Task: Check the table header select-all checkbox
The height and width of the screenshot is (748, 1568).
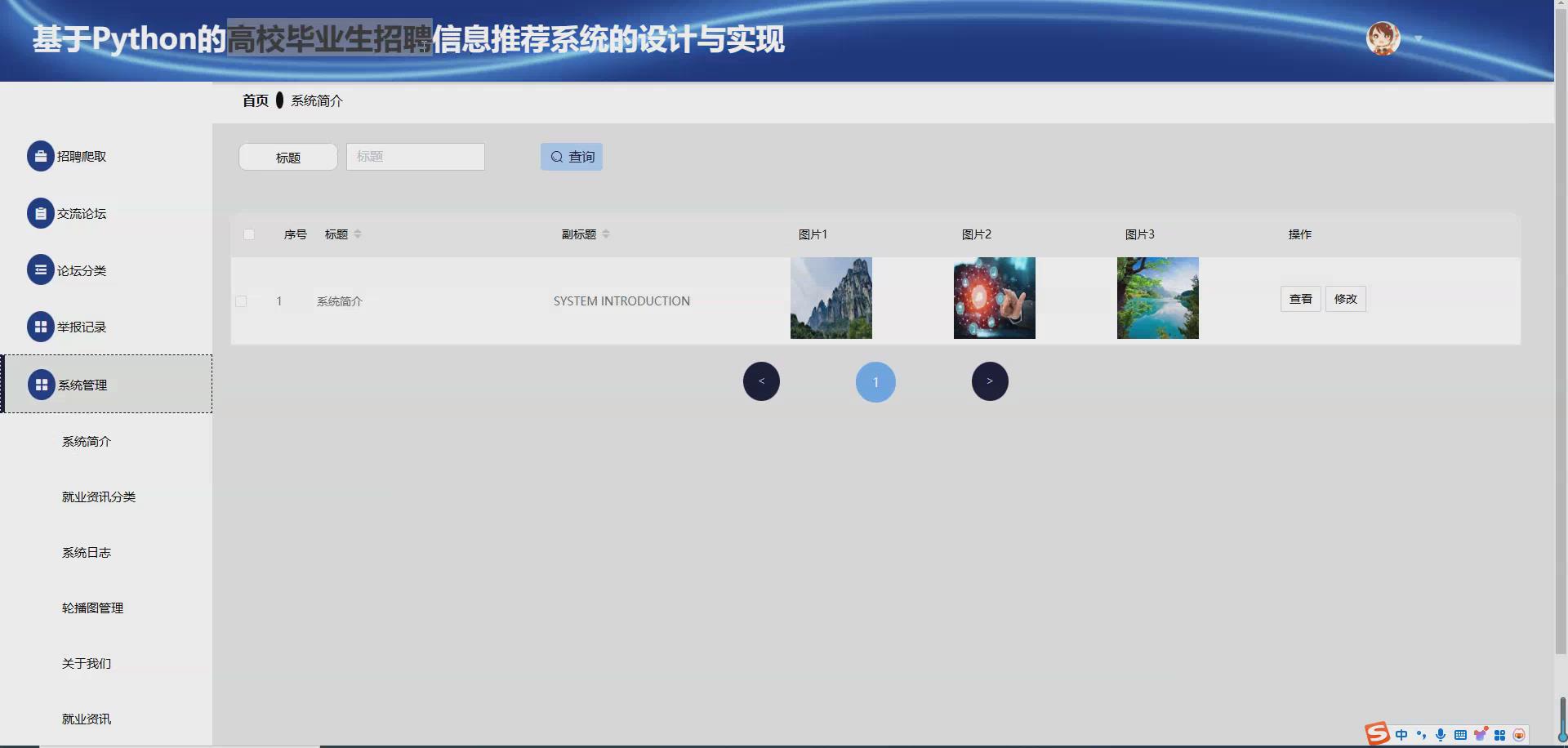Action: (x=249, y=234)
